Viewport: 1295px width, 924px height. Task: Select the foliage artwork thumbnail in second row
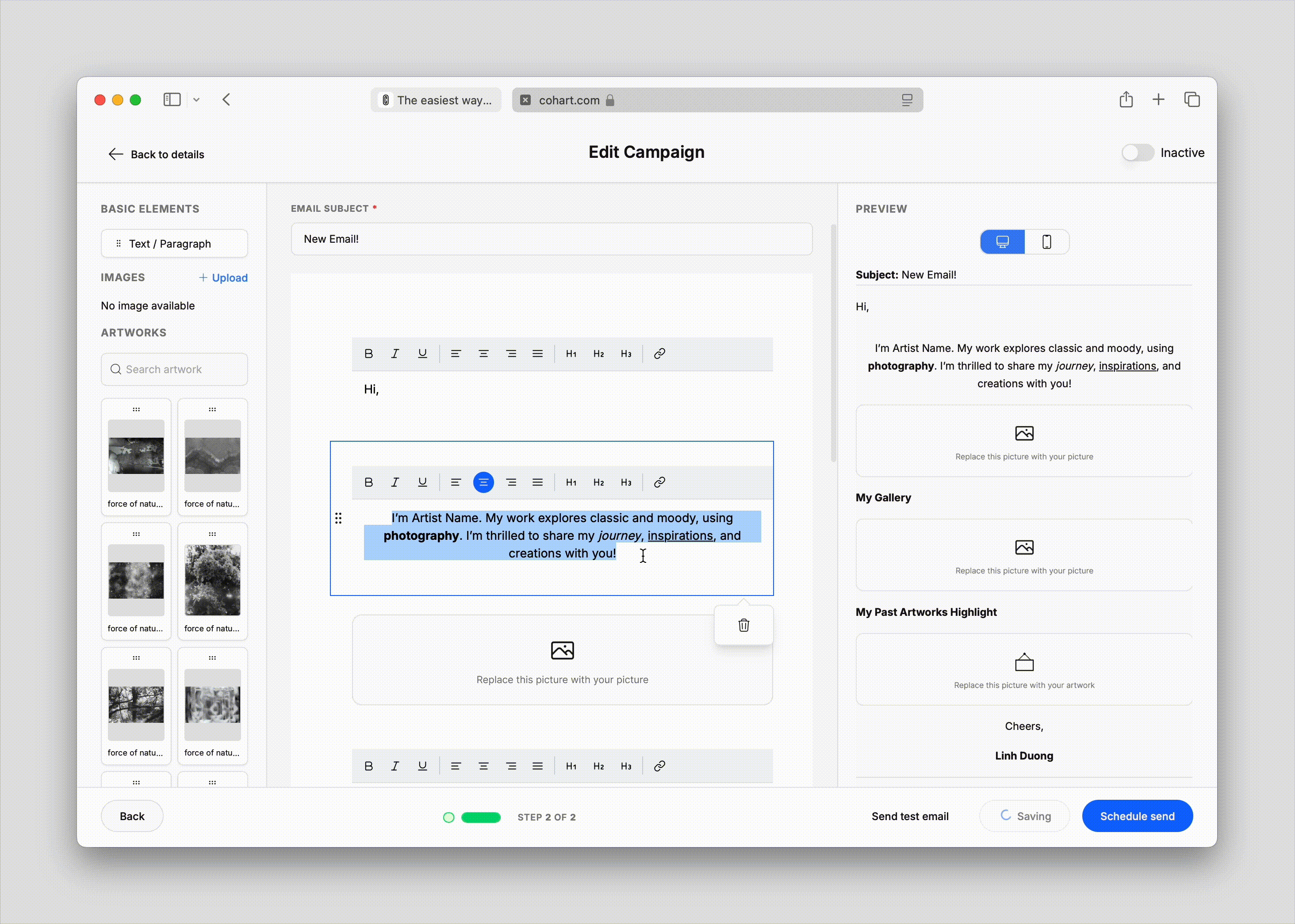212,581
